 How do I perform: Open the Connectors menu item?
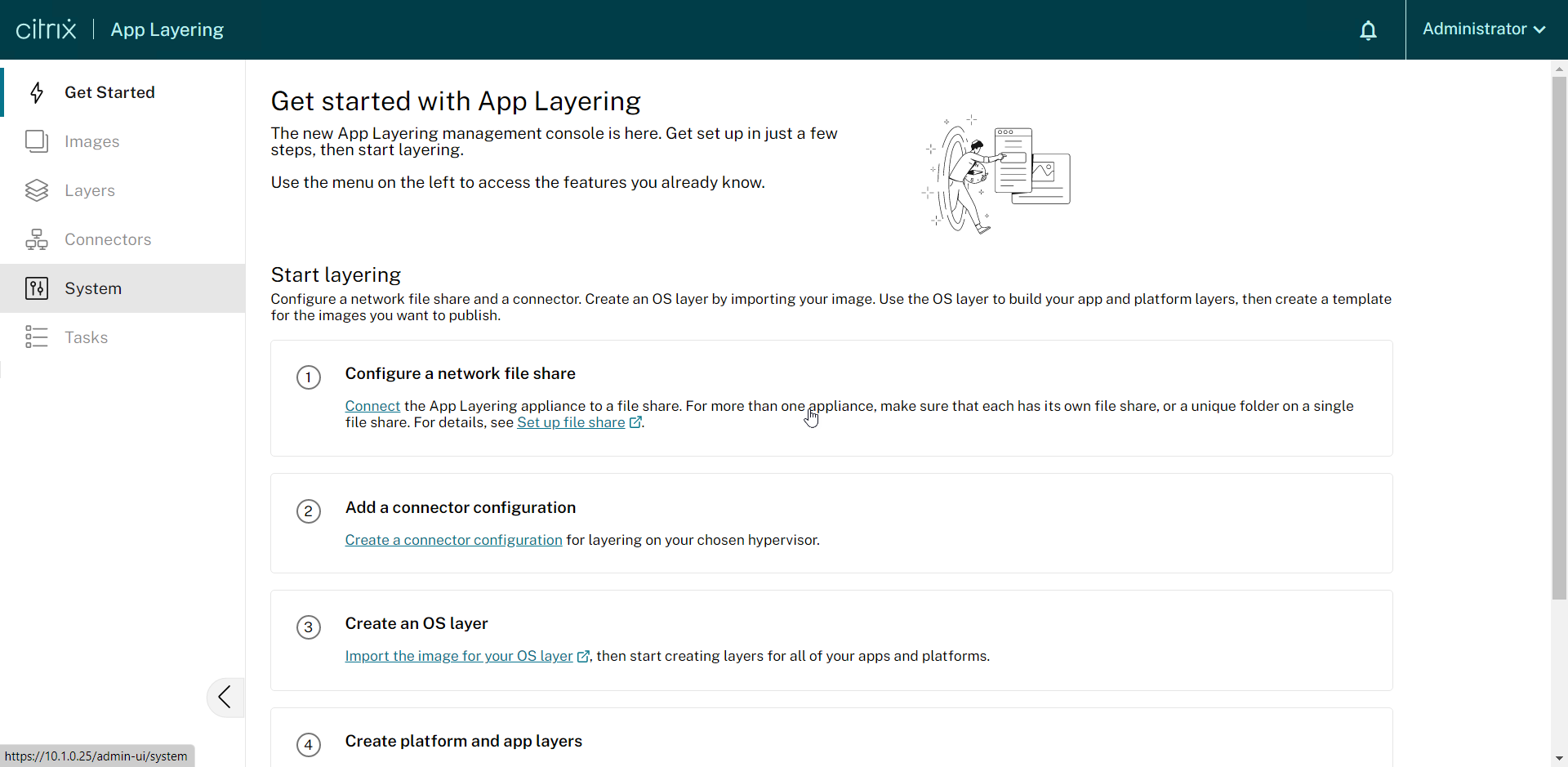[x=108, y=239]
